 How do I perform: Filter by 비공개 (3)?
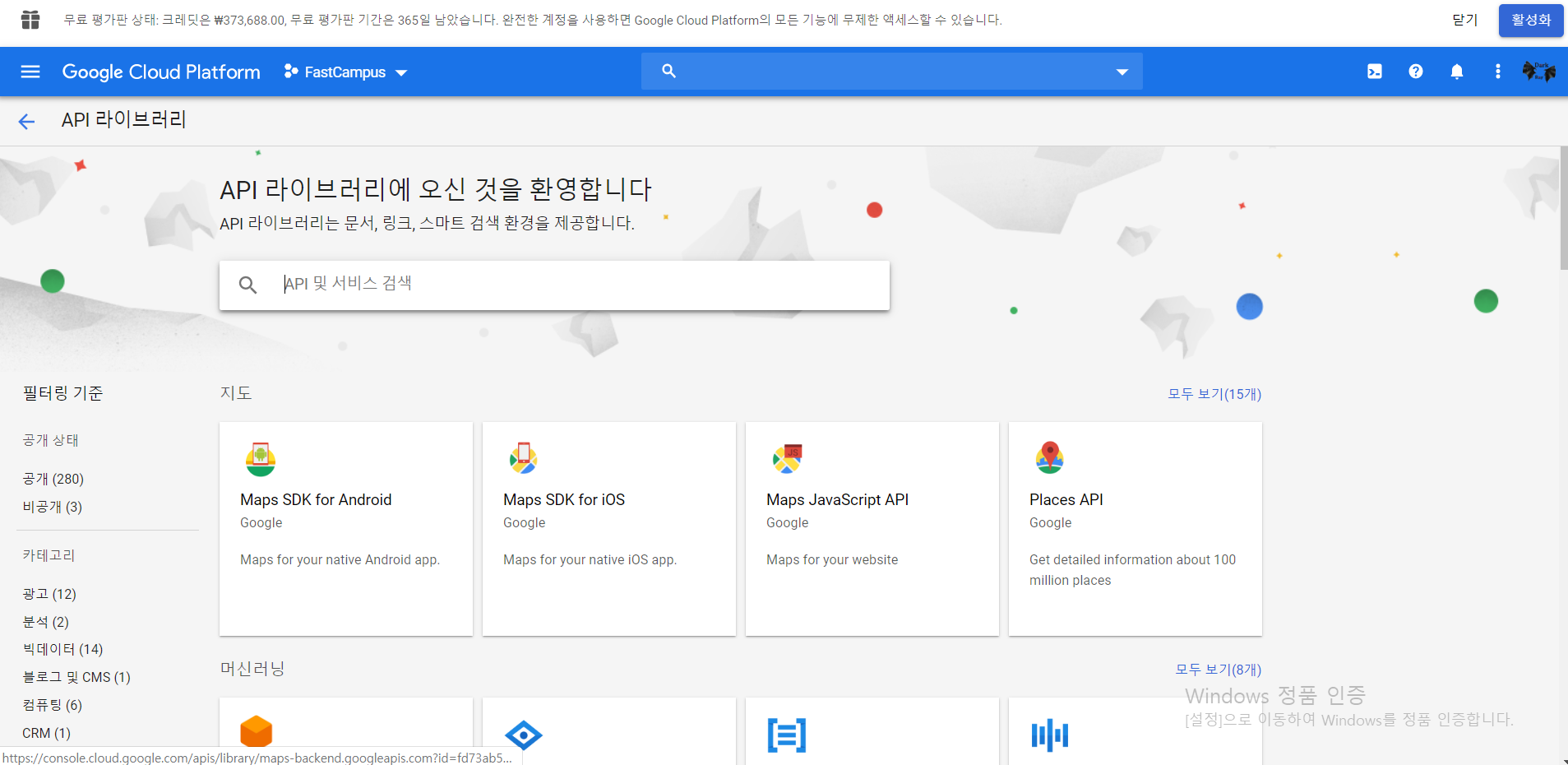(x=53, y=507)
